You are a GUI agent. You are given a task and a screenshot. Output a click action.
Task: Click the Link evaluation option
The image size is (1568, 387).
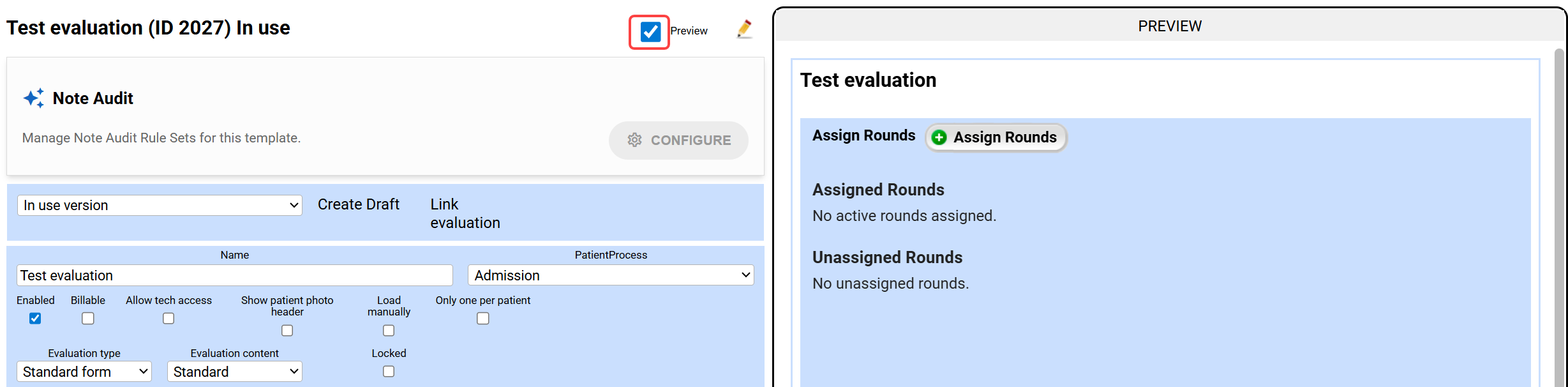[465, 213]
